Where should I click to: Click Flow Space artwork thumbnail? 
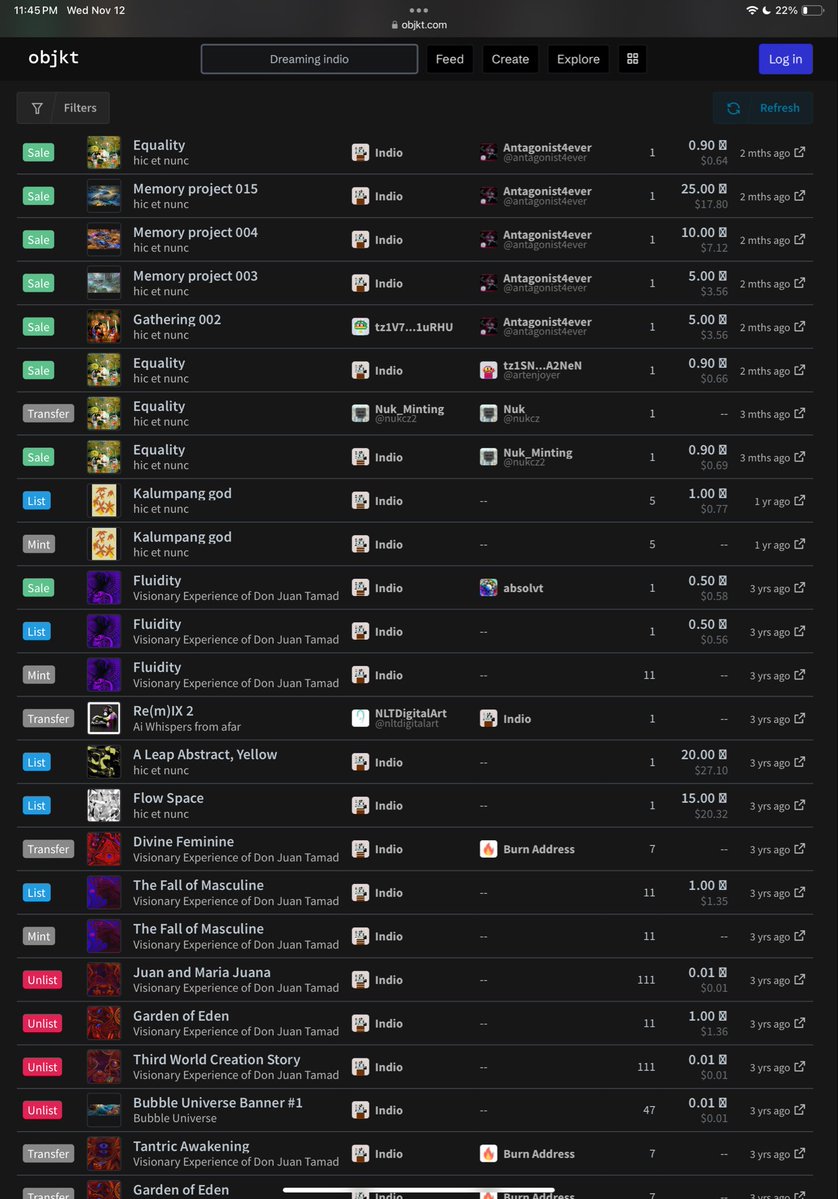pos(103,805)
